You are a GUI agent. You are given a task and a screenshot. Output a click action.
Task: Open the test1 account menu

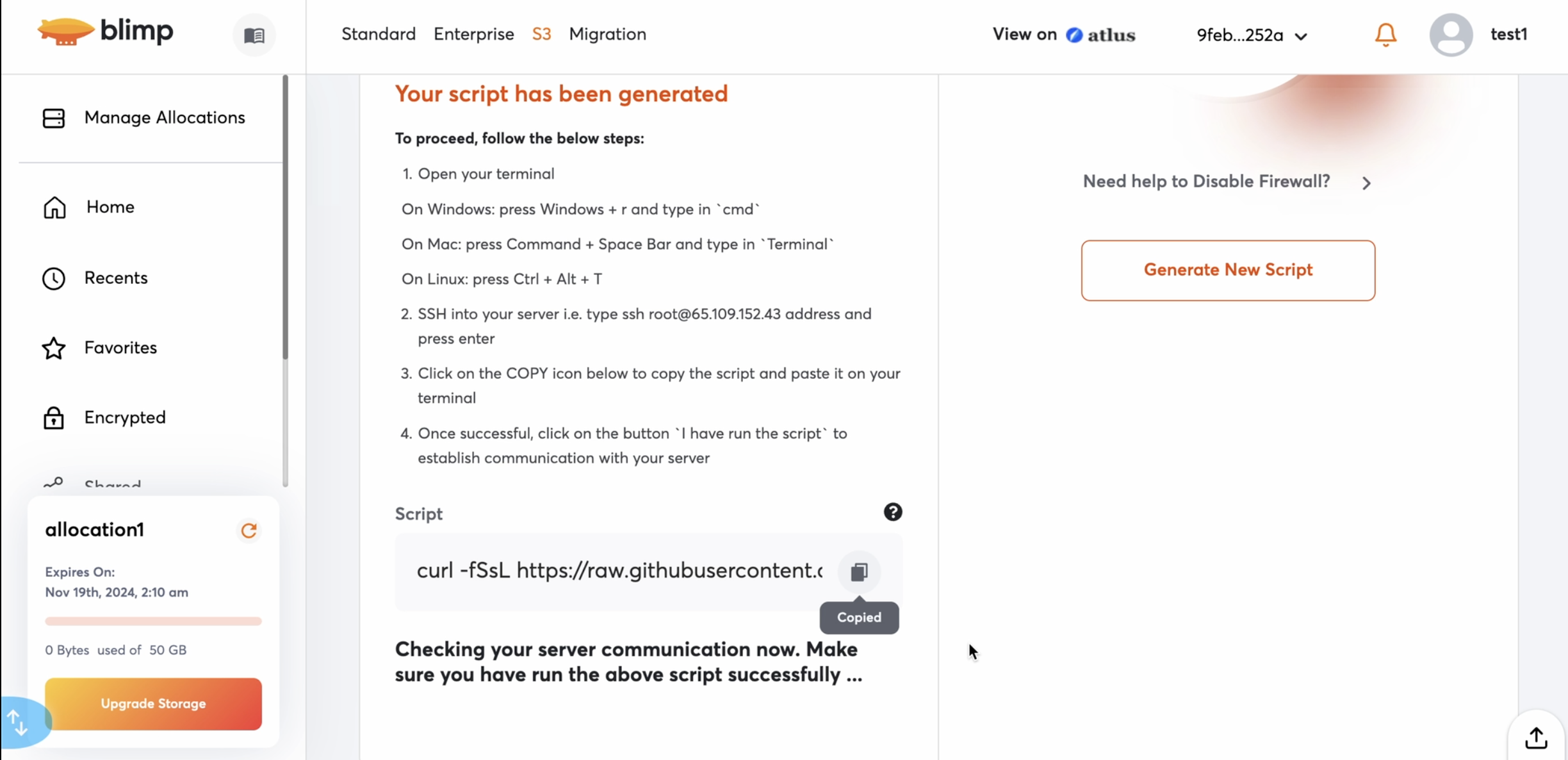(1508, 35)
